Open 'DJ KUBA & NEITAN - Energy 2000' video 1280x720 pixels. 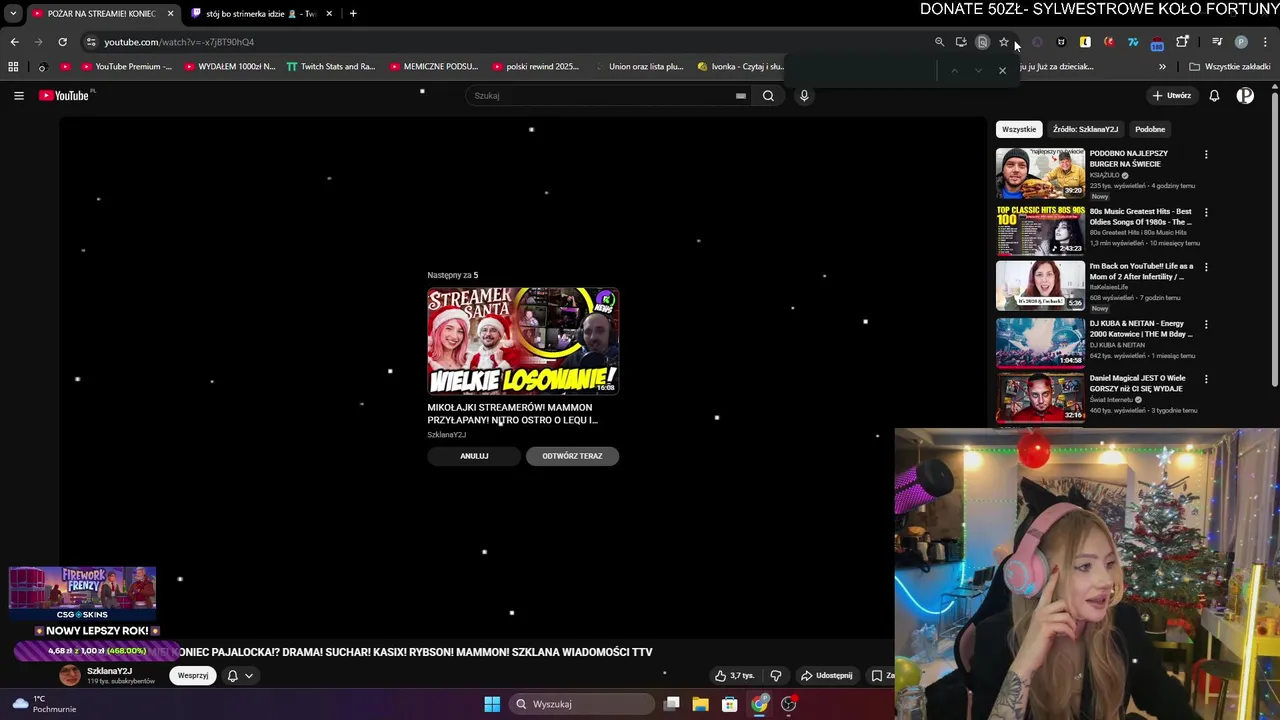(1040, 343)
